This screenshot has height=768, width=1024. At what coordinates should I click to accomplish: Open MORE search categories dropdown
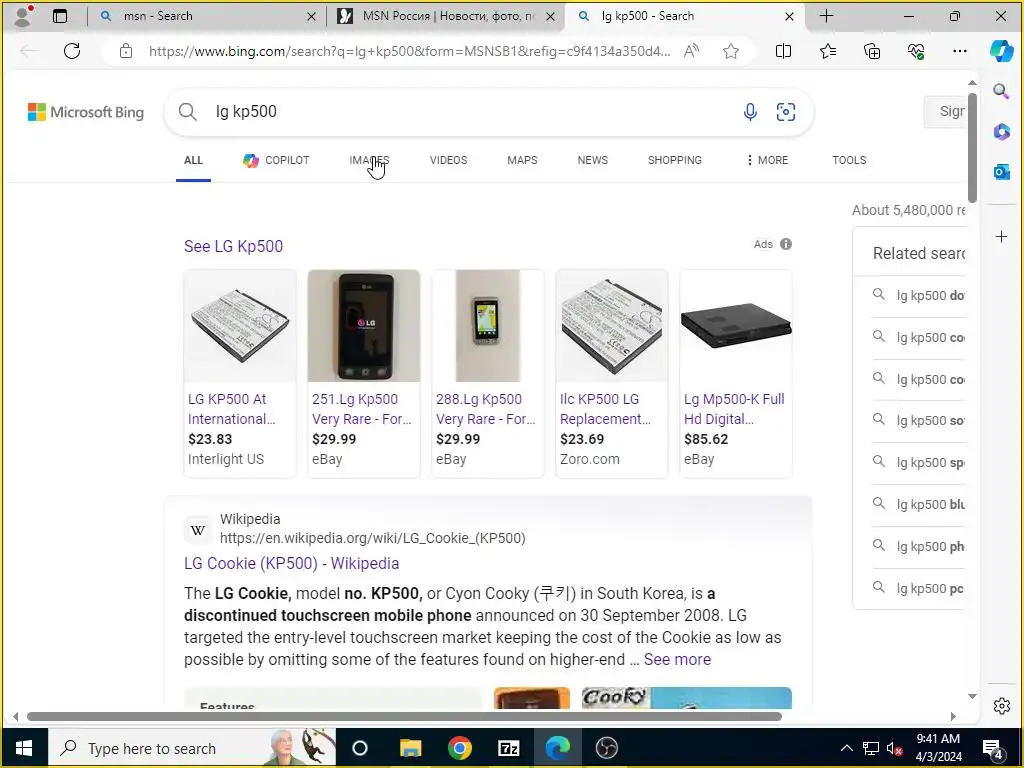pos(767,160)
